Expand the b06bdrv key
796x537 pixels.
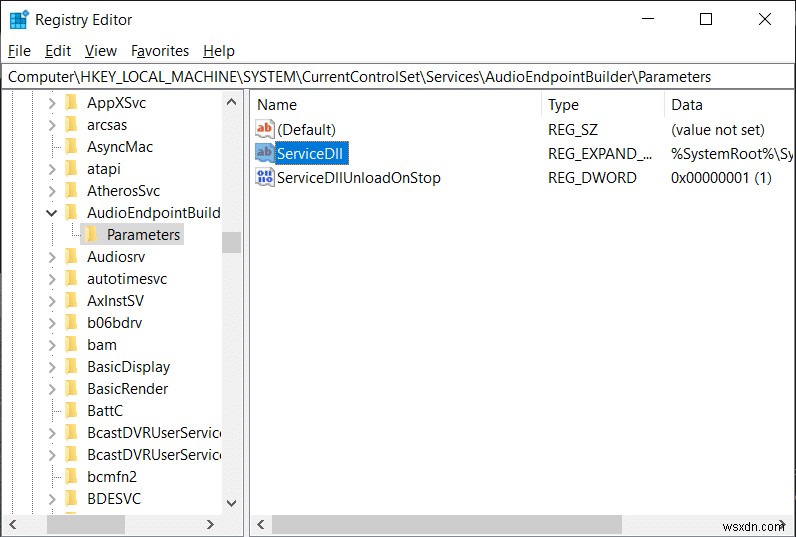pyautogui.click(x=52, y=323)
